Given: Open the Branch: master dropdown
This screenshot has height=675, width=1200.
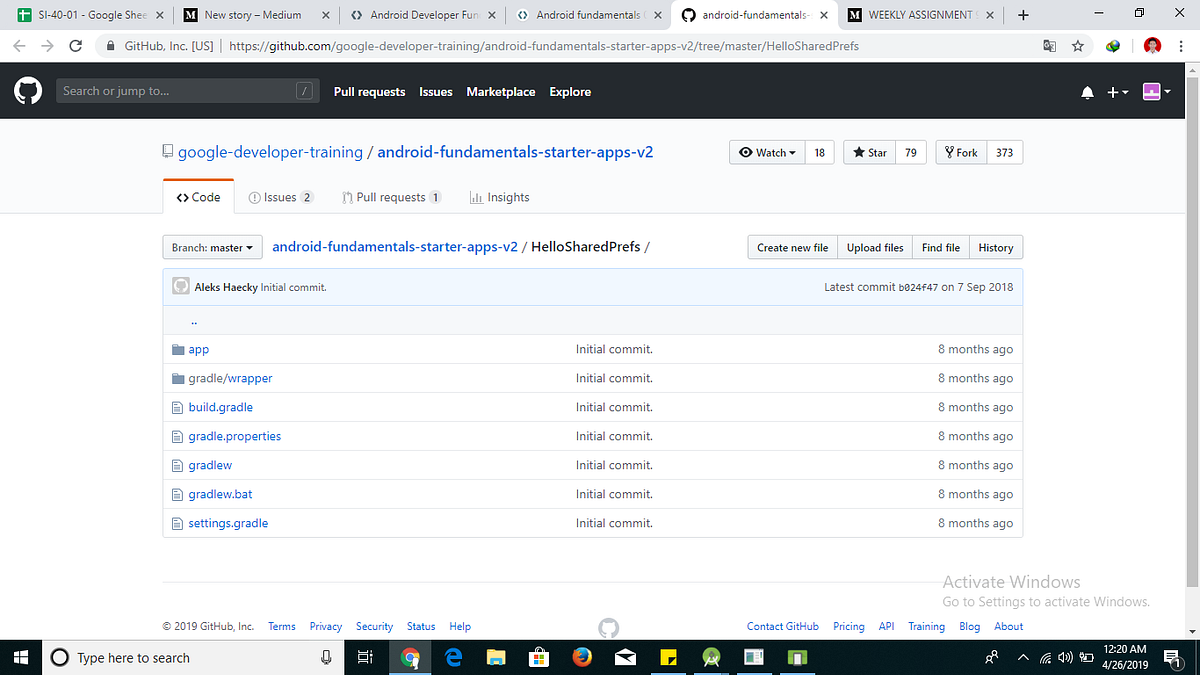Looking at the screenshot, I should (x=212, y=247).
